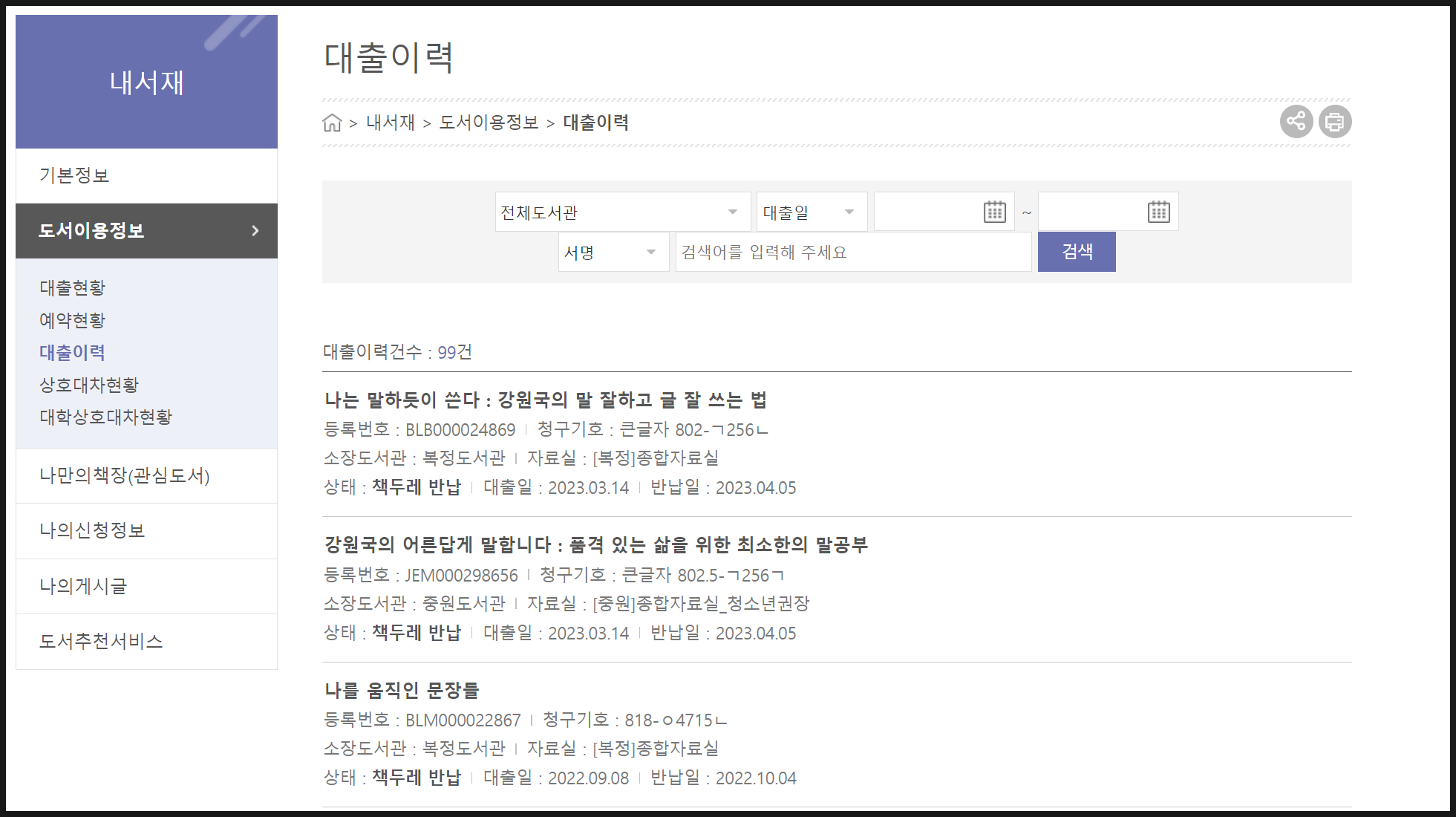Open the end date calendar picker
1456x817 pixels.
pyautogui.click(x=1158, y=212)
